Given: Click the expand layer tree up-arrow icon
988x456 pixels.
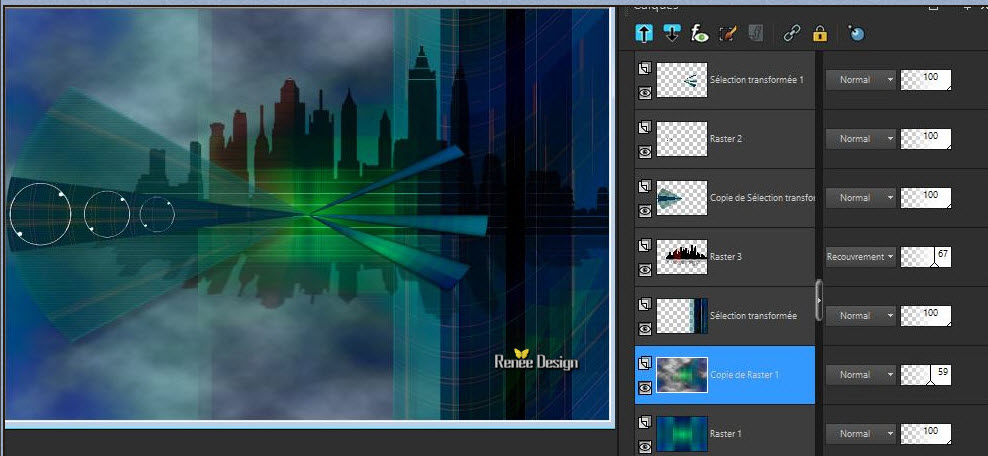Looking at the screenshot, I should coord(643,33).
